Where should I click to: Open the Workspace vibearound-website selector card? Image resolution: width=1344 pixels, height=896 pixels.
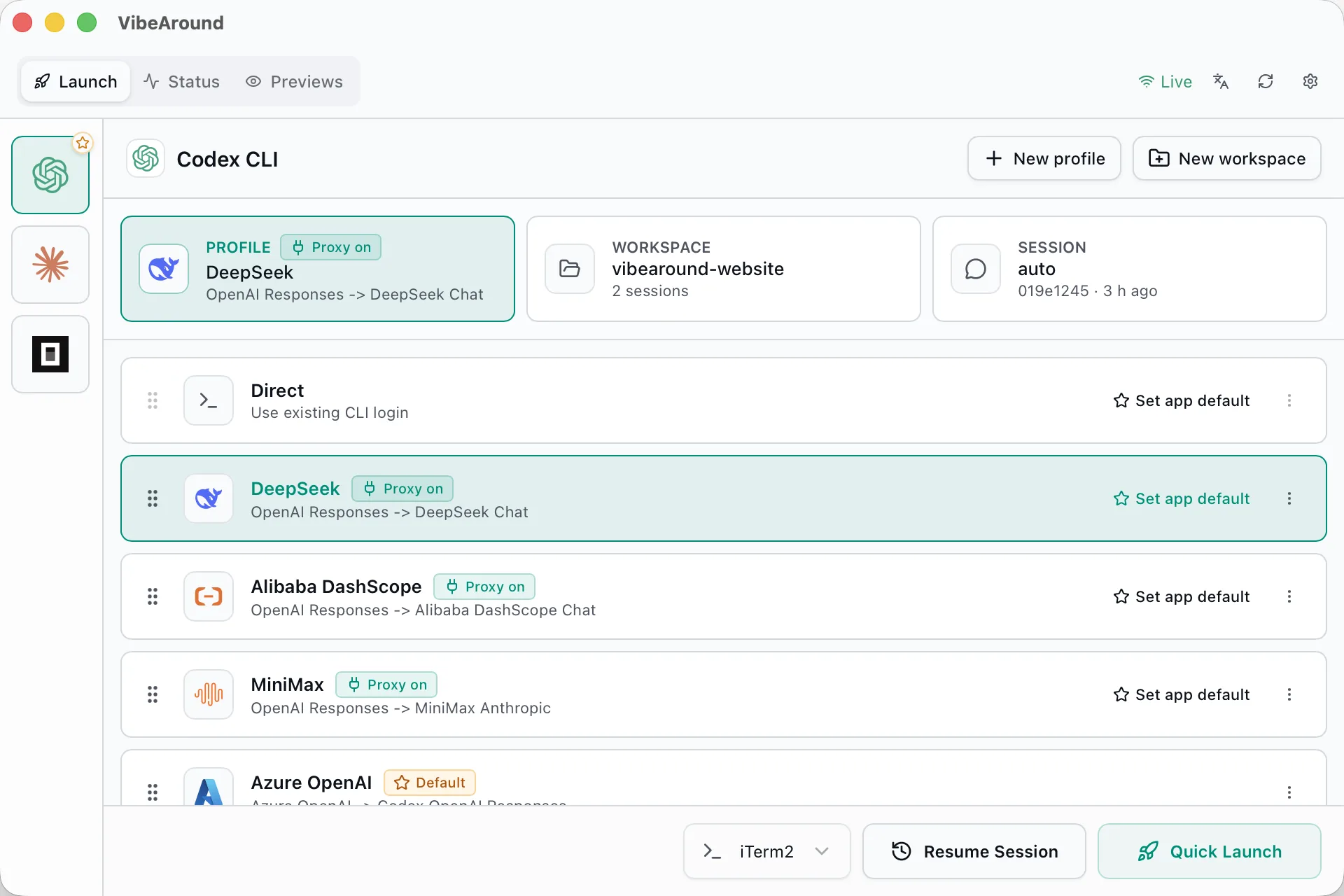click(724, 269)
